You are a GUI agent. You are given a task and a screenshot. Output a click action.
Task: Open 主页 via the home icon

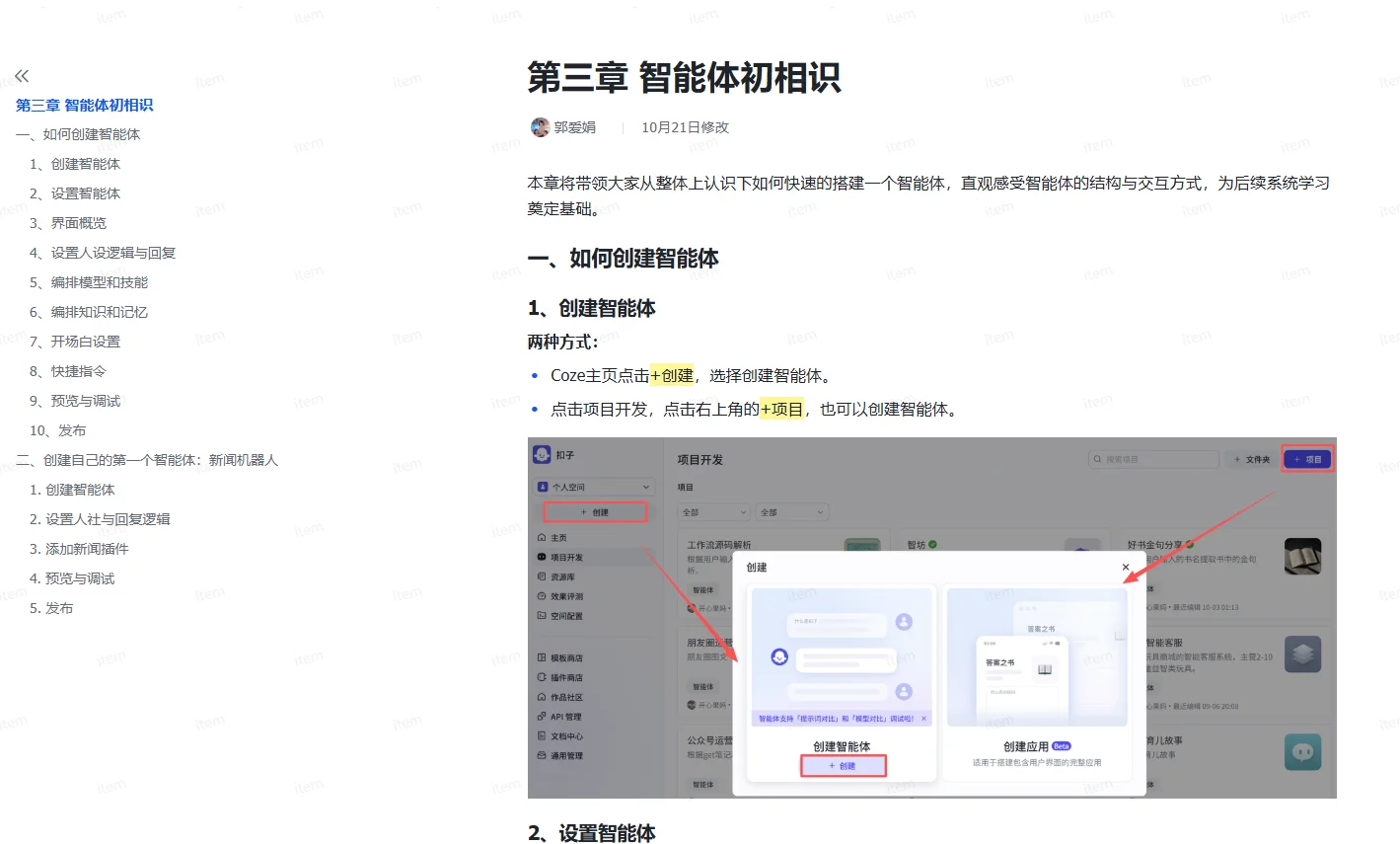click(x=541, y=537)
